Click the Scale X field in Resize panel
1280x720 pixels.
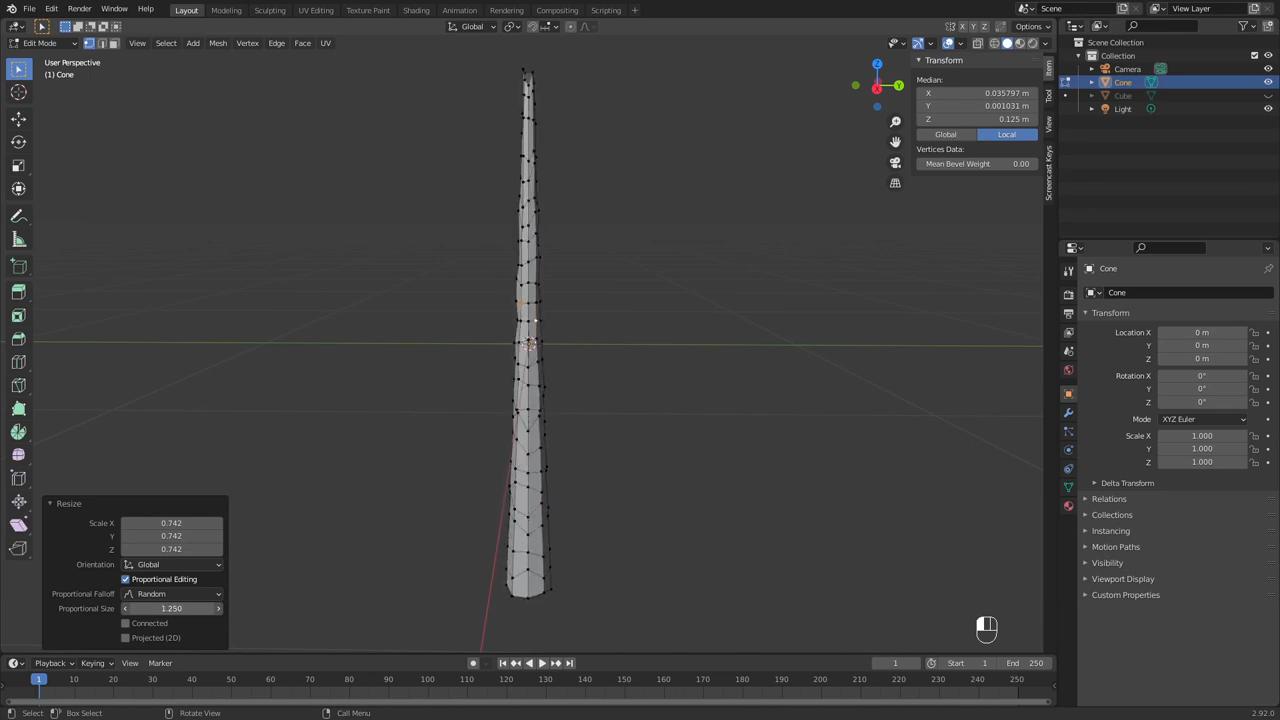(172, 523)
